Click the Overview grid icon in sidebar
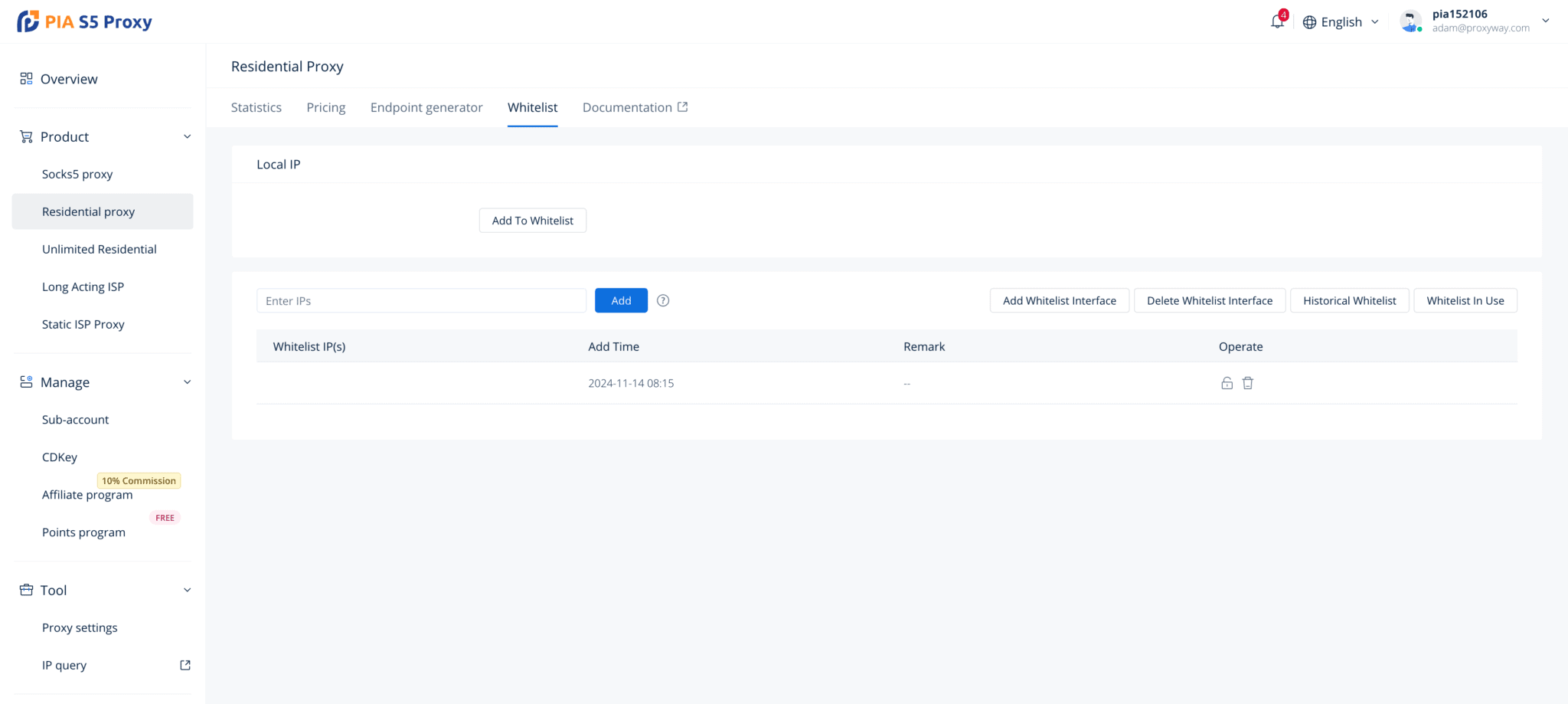1568x704 pixels. (x=25, y=78)
